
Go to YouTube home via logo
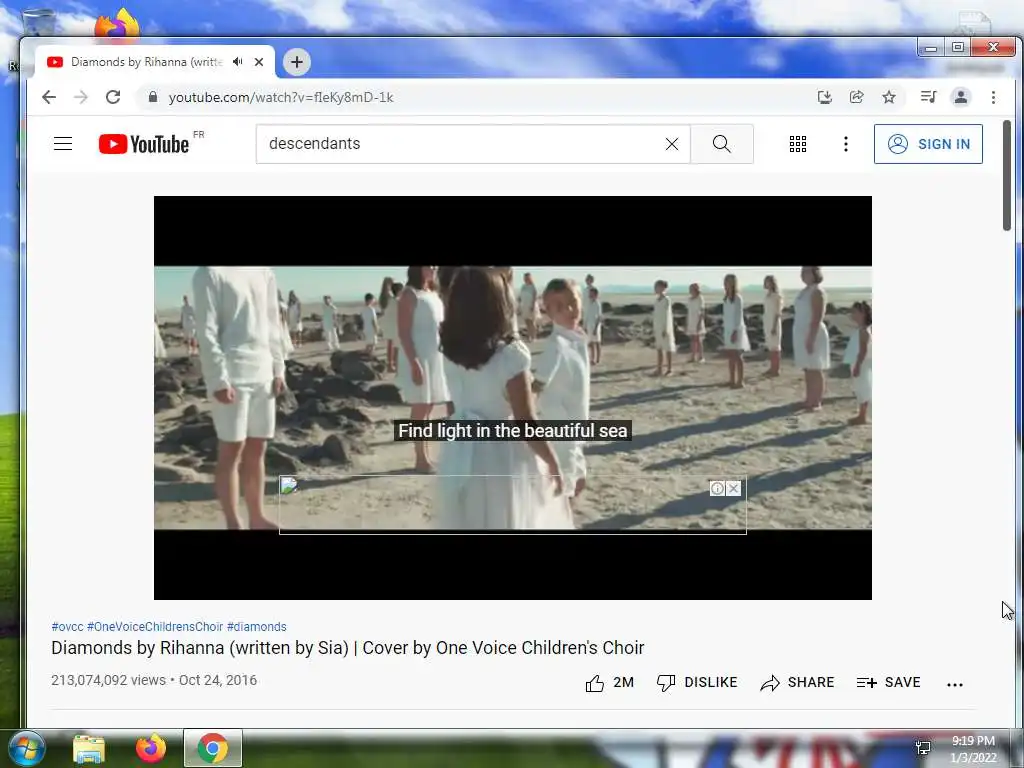[144, 144]
